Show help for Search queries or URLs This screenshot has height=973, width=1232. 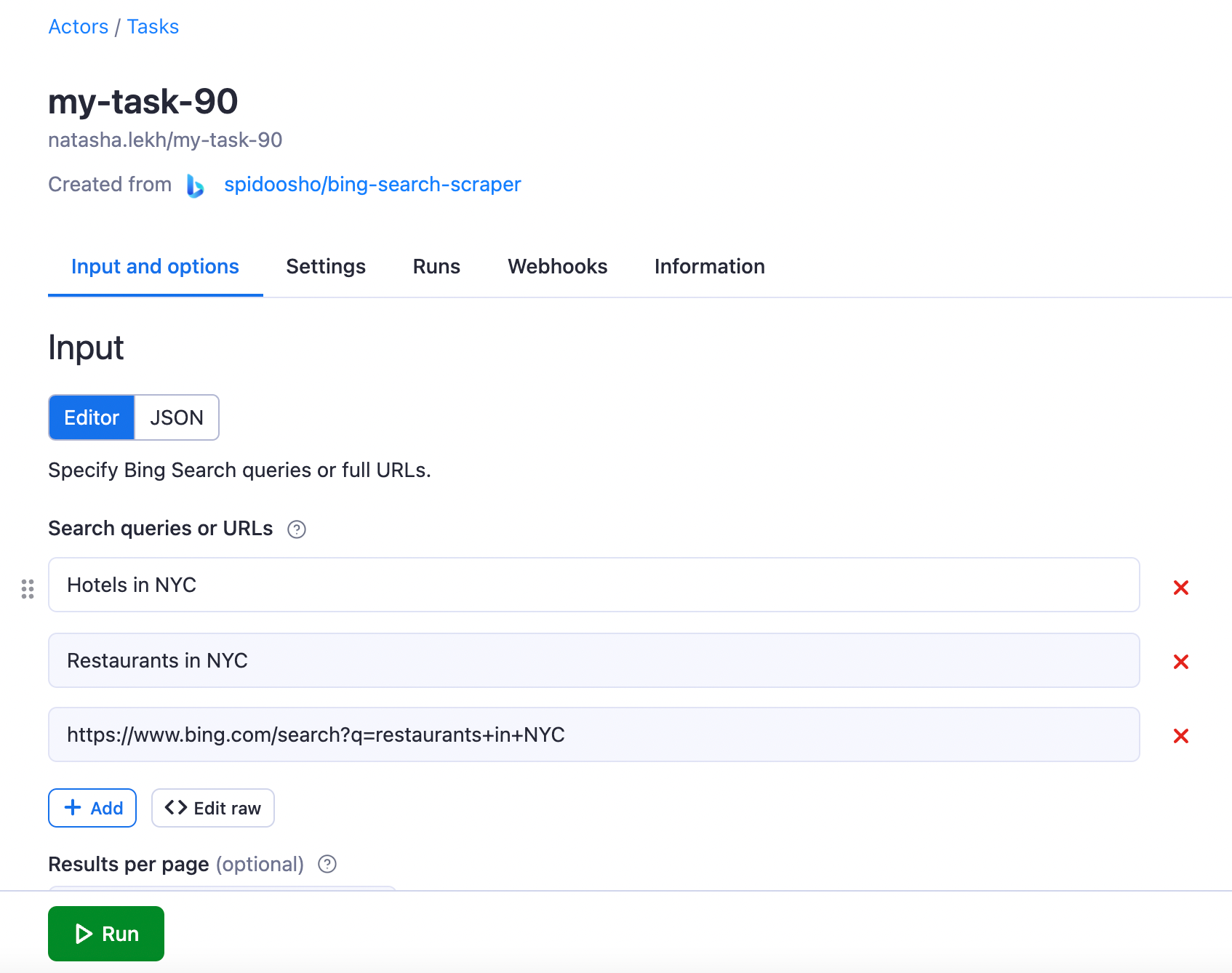click(297, 529)
